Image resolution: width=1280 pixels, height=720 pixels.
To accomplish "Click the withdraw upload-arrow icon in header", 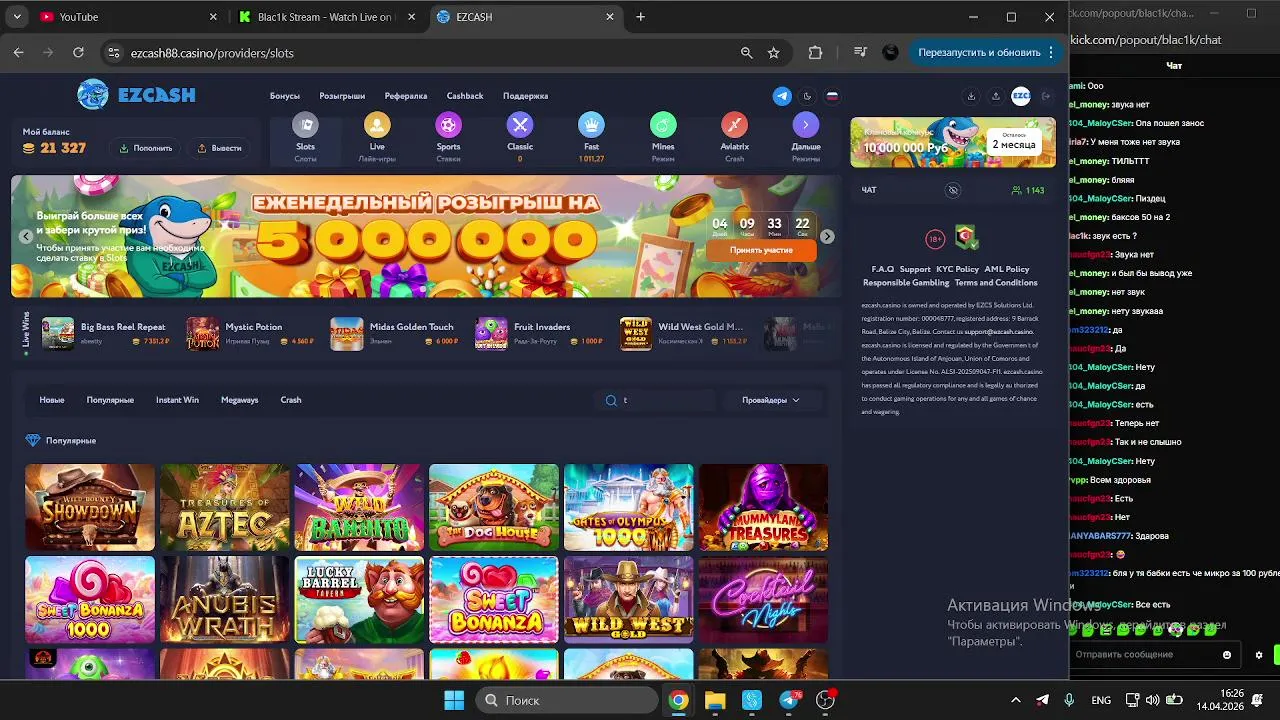I will [995, 96].
